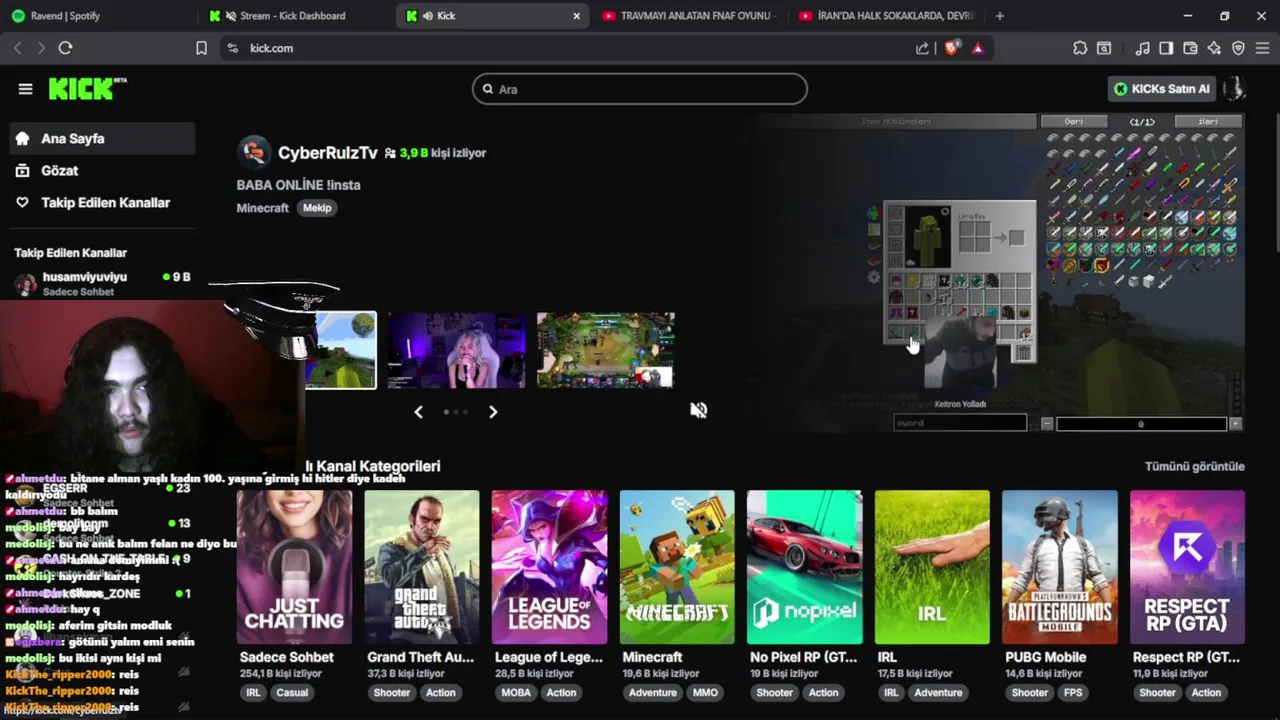This screenshot has height=720, width=1280.
Task: Select the Minecraft landscape carousel thumbnail
Action: point(340,350)
